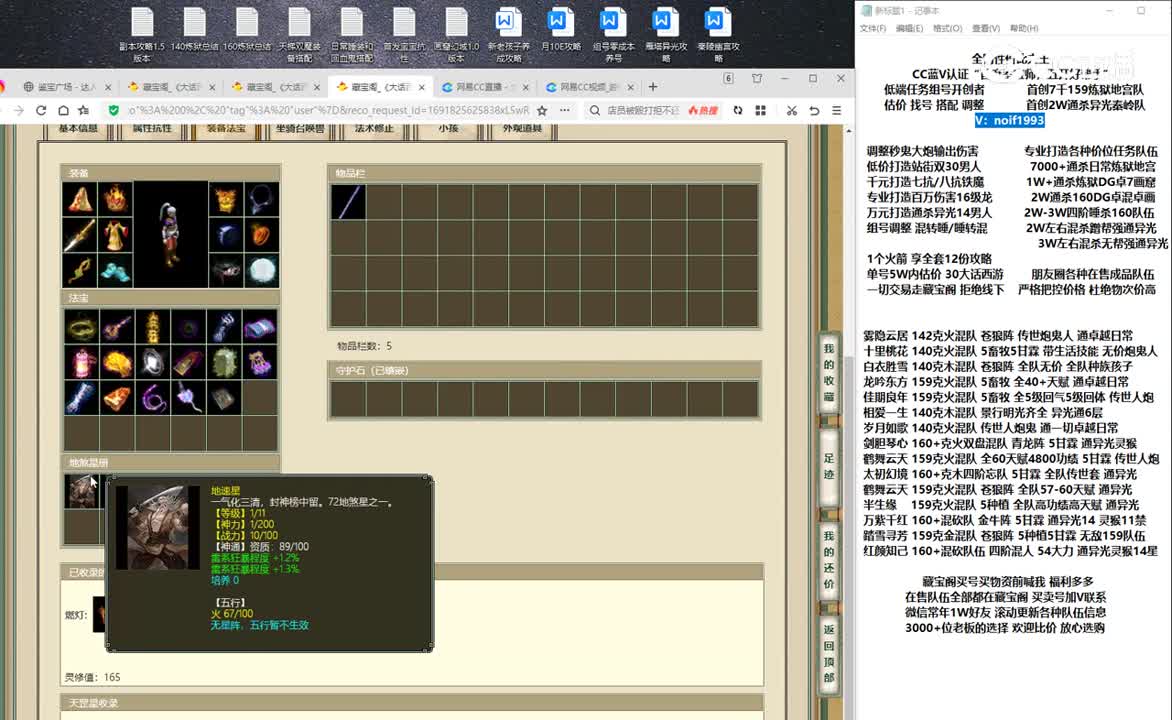The width and height of the screenshot is (1172, 720).
Task: Click the green shield security icon
Action: tap(114, 110)
